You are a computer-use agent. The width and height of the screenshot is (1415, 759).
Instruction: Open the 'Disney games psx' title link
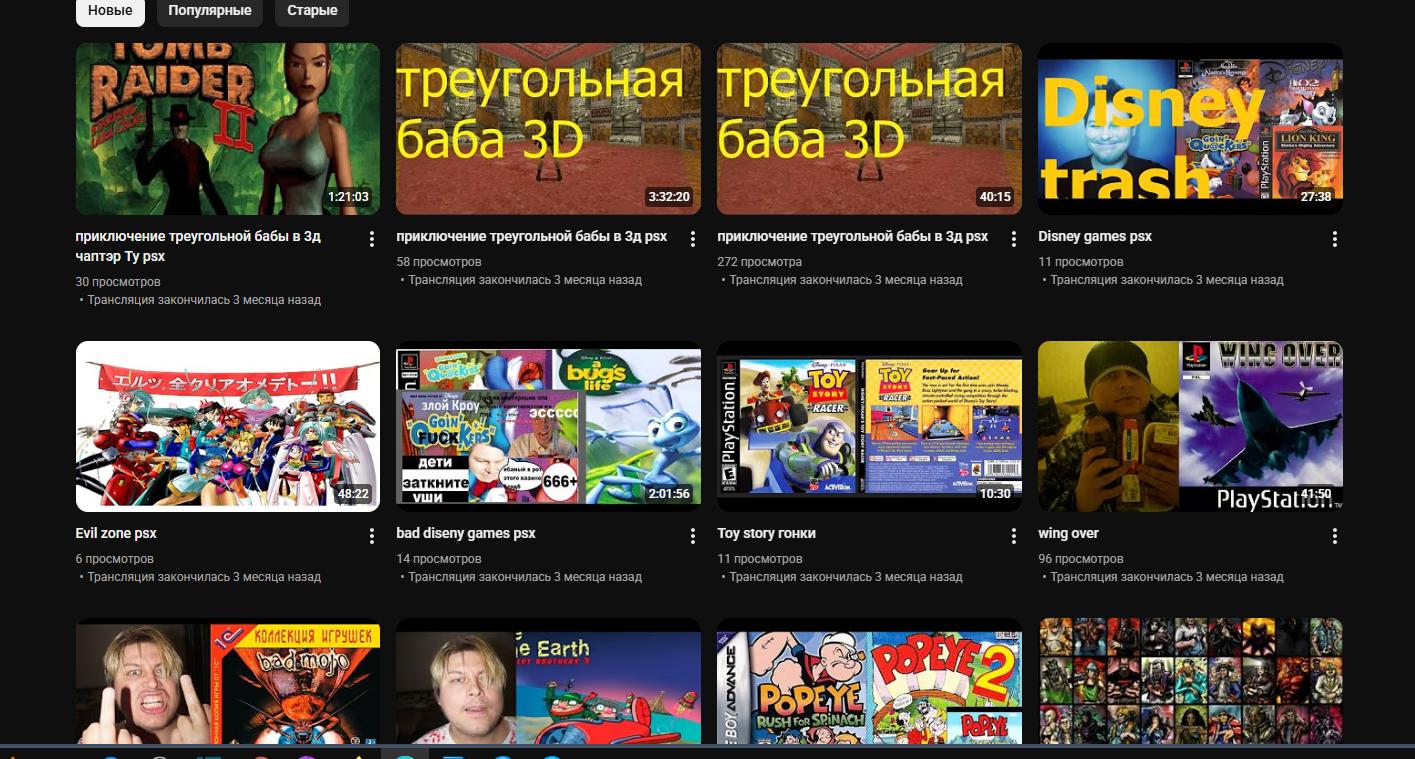pyautogui.click(x=1095, y=237)
